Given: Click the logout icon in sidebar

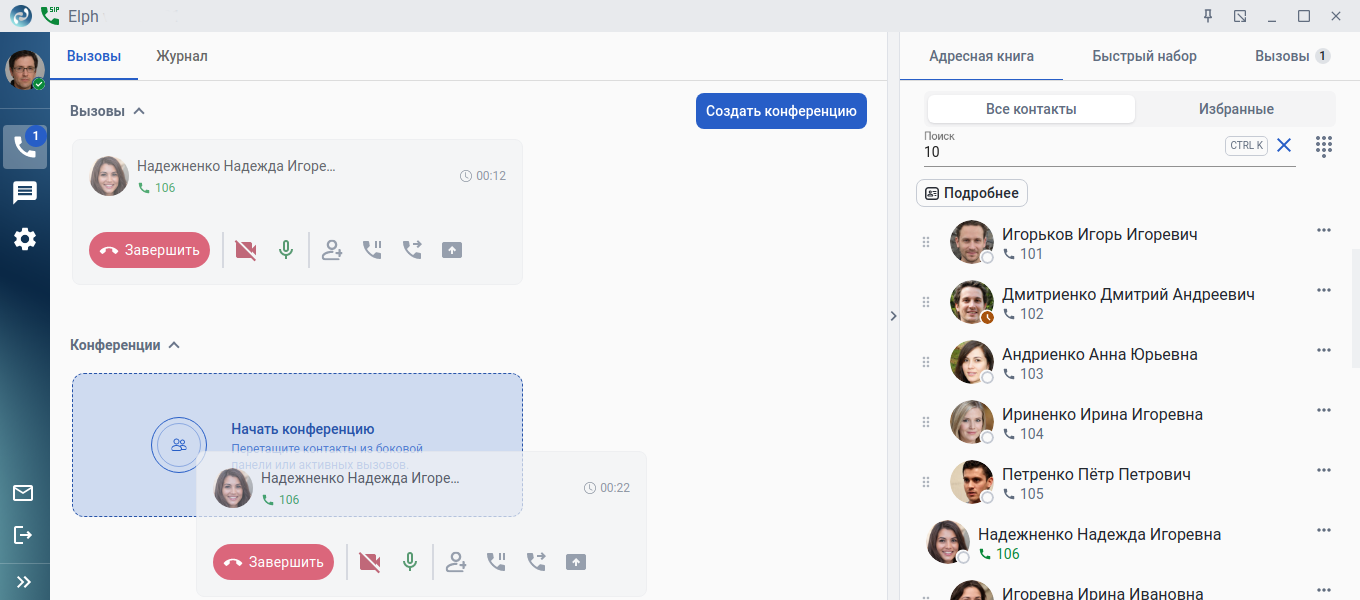Looking at the screenshot, I should pos(23,535).
